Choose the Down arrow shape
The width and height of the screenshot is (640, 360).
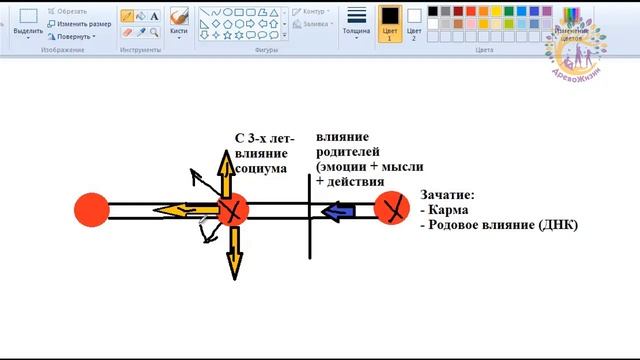coord(204,35)
